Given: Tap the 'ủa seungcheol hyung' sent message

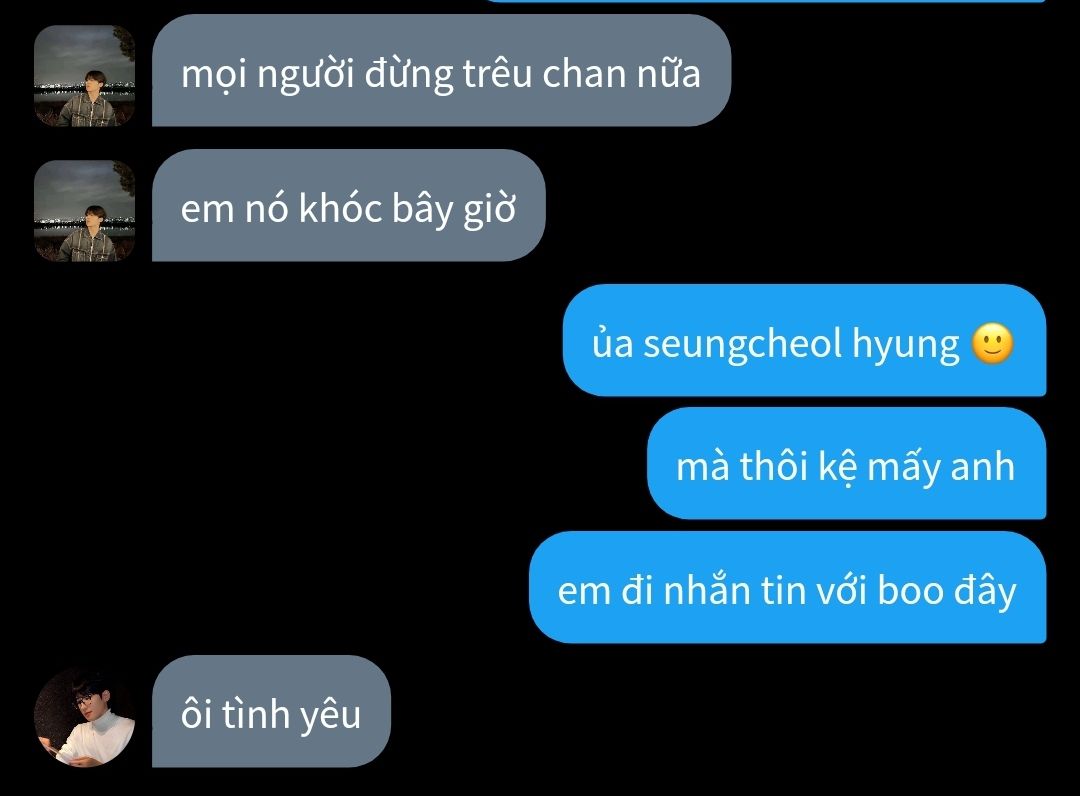Looking at the screenshot, I should 804,340.
